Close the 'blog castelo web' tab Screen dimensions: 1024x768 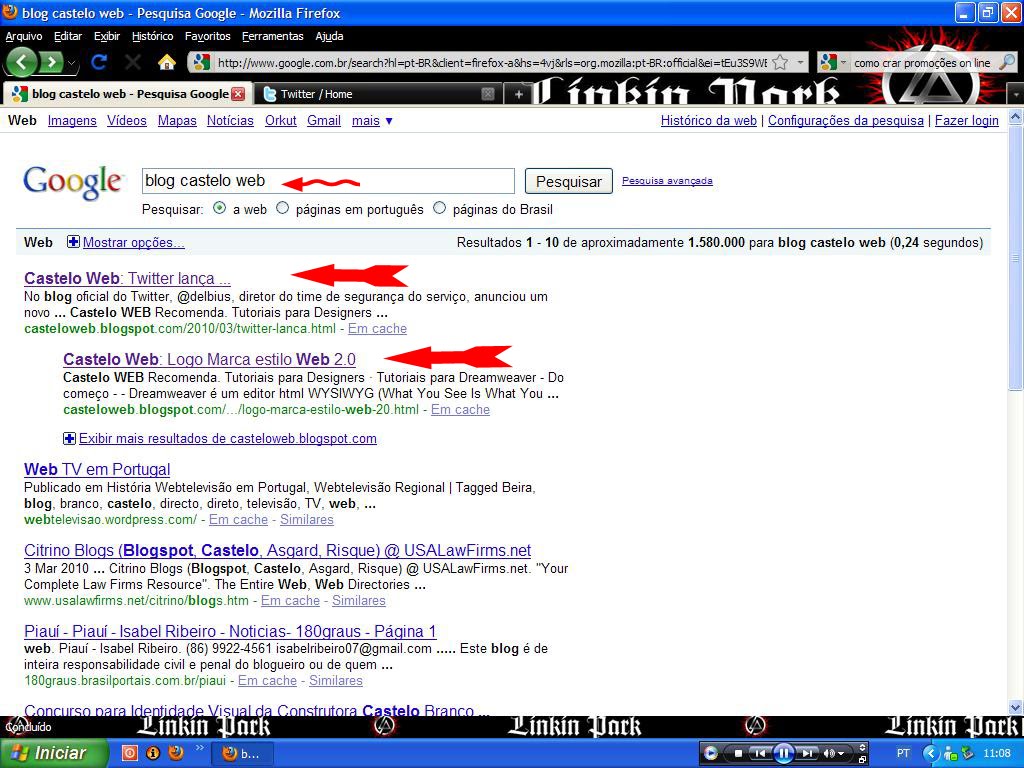238,94
